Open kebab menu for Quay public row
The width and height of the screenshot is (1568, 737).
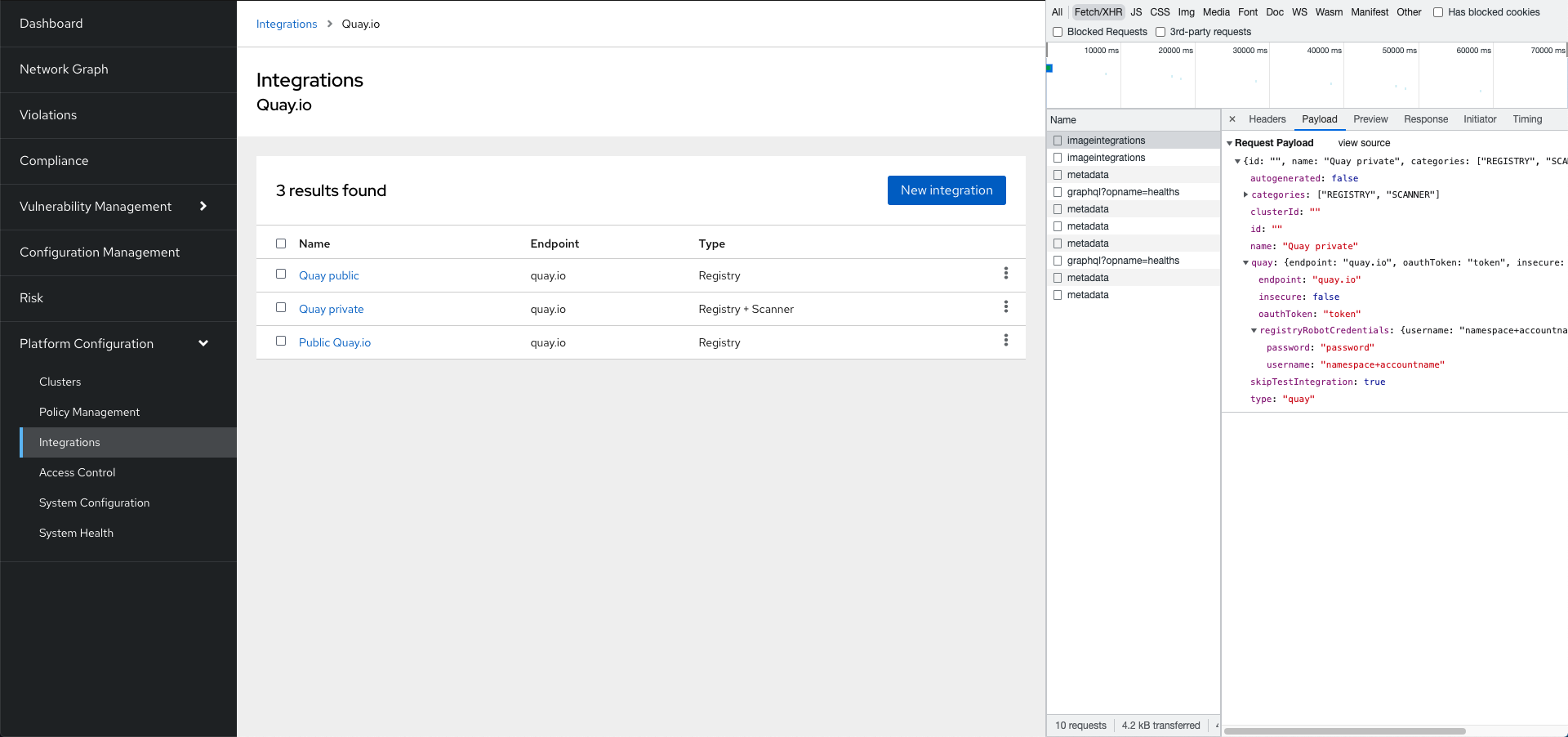pyautogui.click(x=1005, y=274)
